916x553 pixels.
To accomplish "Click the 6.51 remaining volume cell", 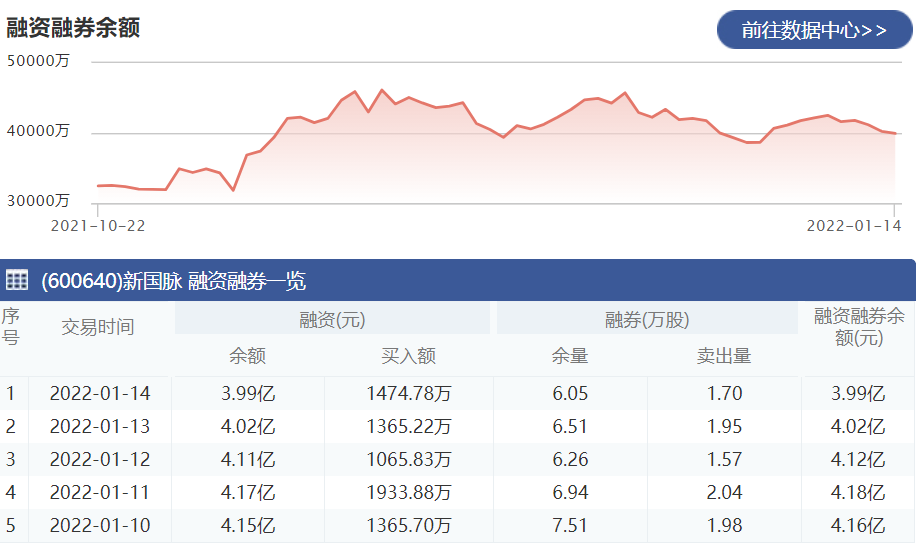I will click(570, 426).
